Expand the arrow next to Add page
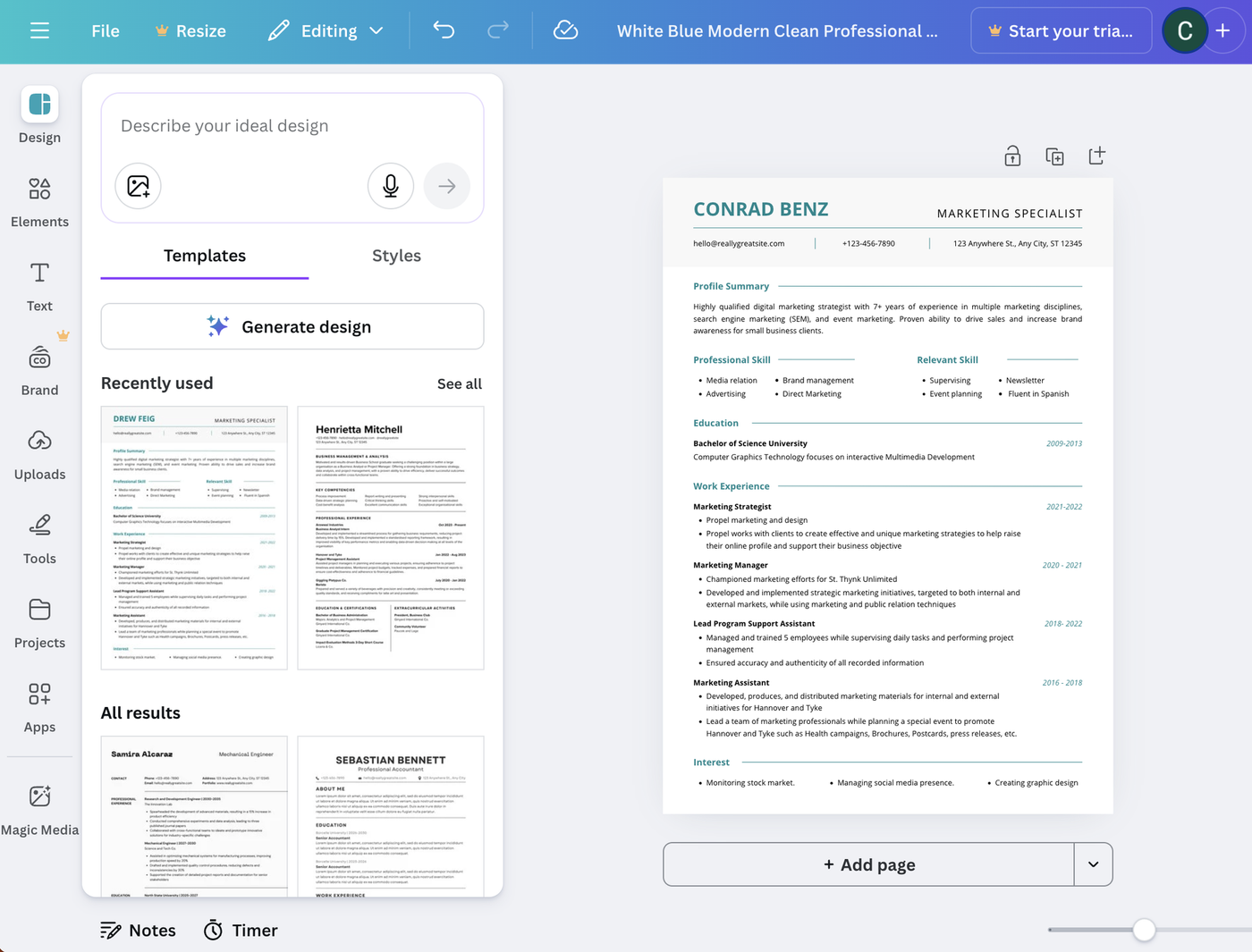Image resolution: width=1252 pixels, height=952 pixels. coord(1093,864)
